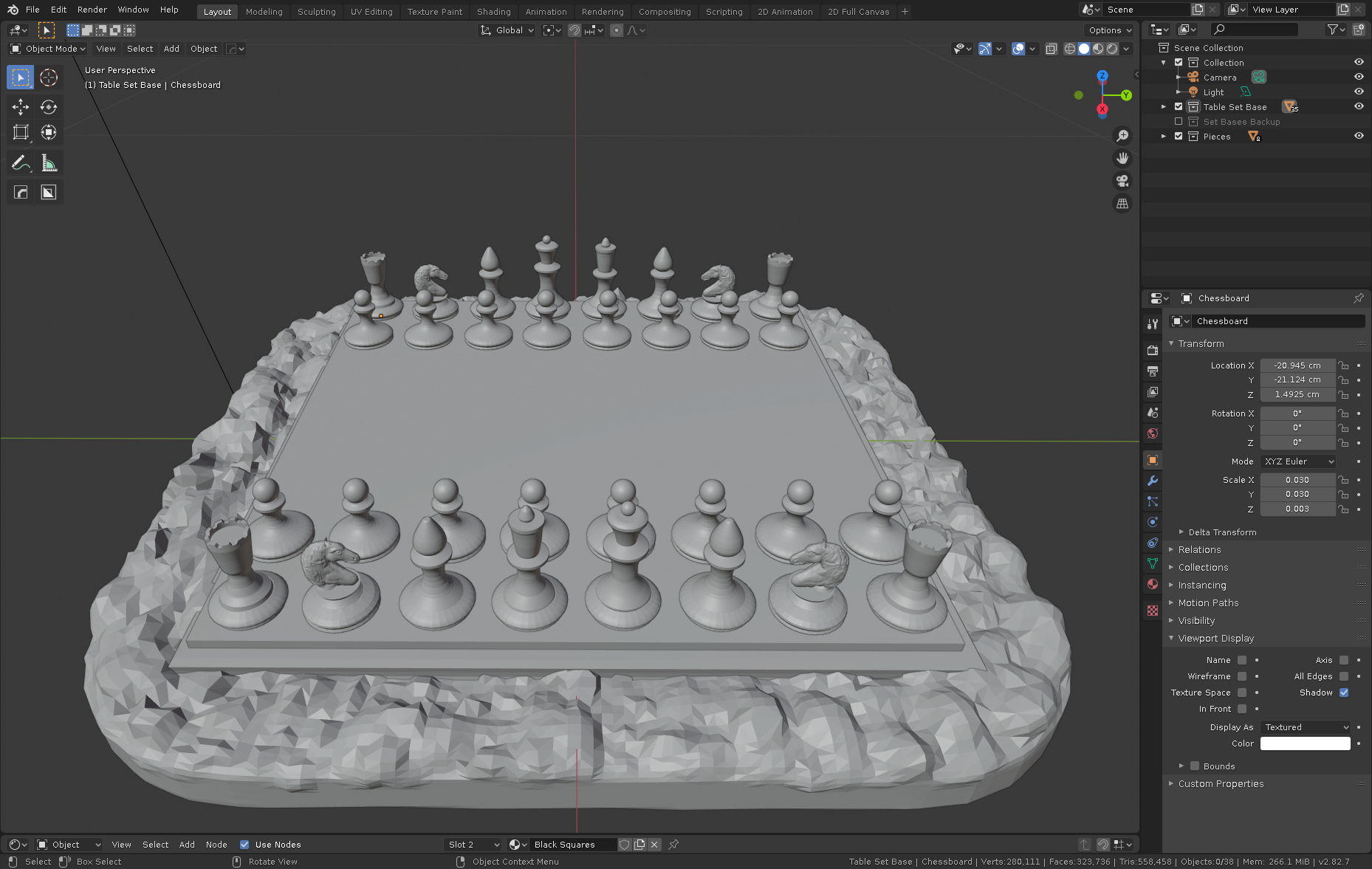The height and width of the screenshot is (869, 1372).
Task: Open the World properties tab
Action: coord(1153,433)
